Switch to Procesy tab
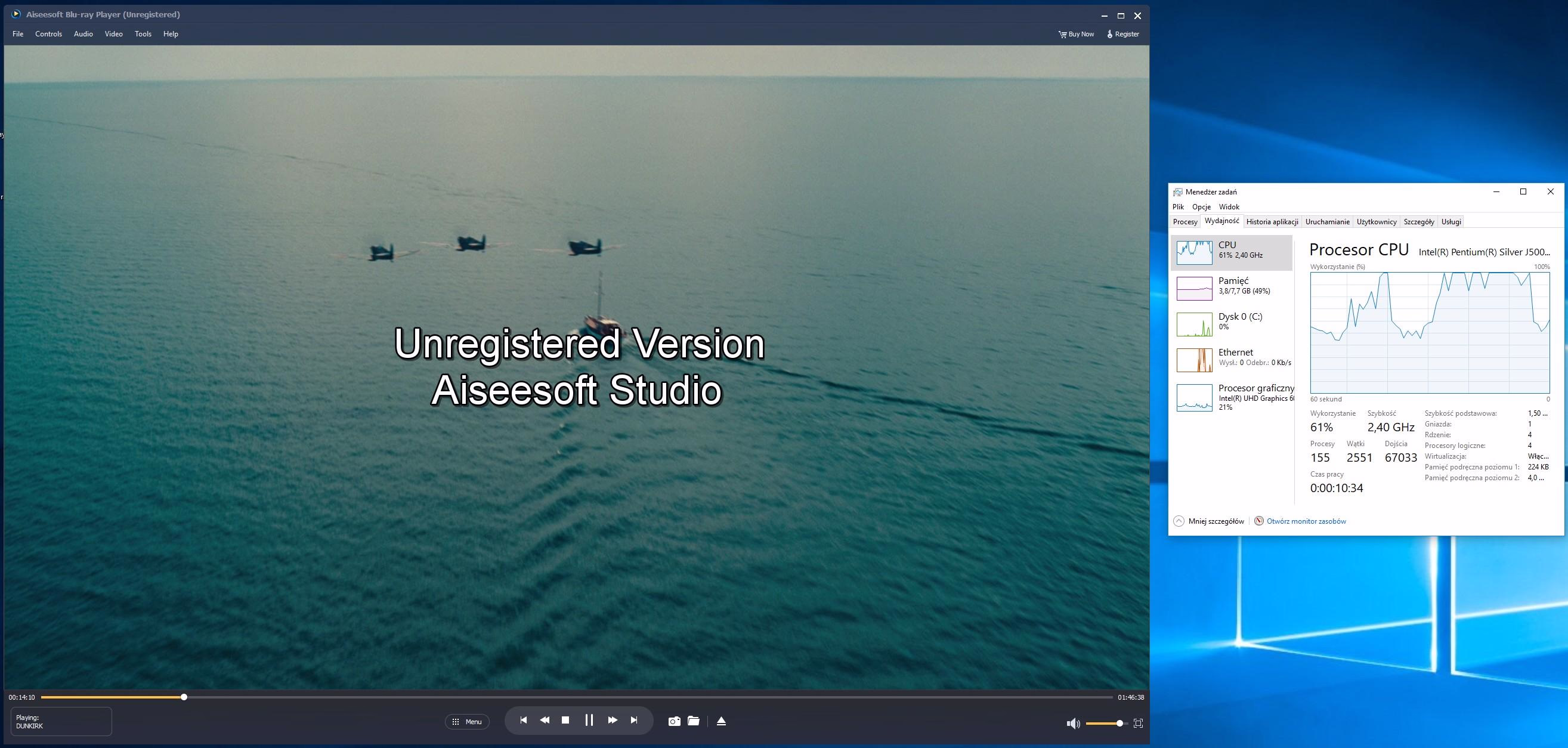This screenshot has height=748, width=1568. (x=1184, y=221)
